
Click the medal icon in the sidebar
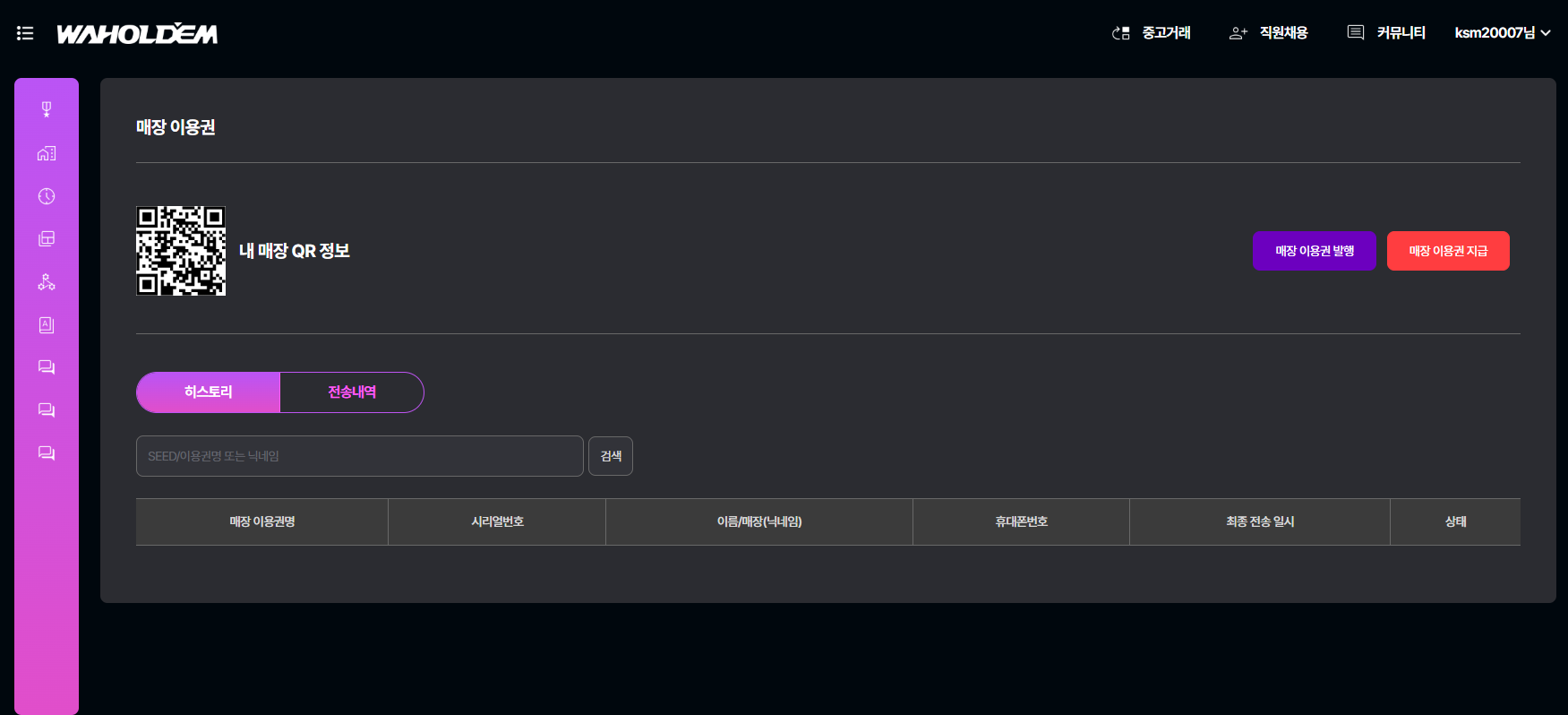(47, 109)
